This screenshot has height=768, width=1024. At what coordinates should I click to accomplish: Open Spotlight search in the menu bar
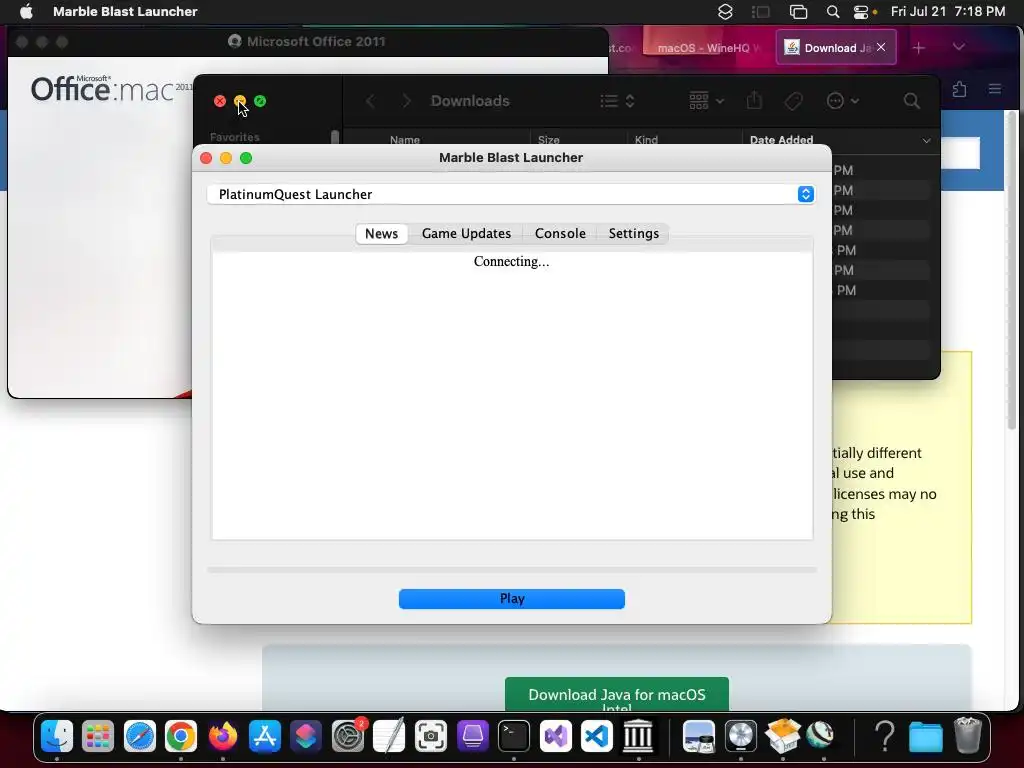click(x=833, y=12)
